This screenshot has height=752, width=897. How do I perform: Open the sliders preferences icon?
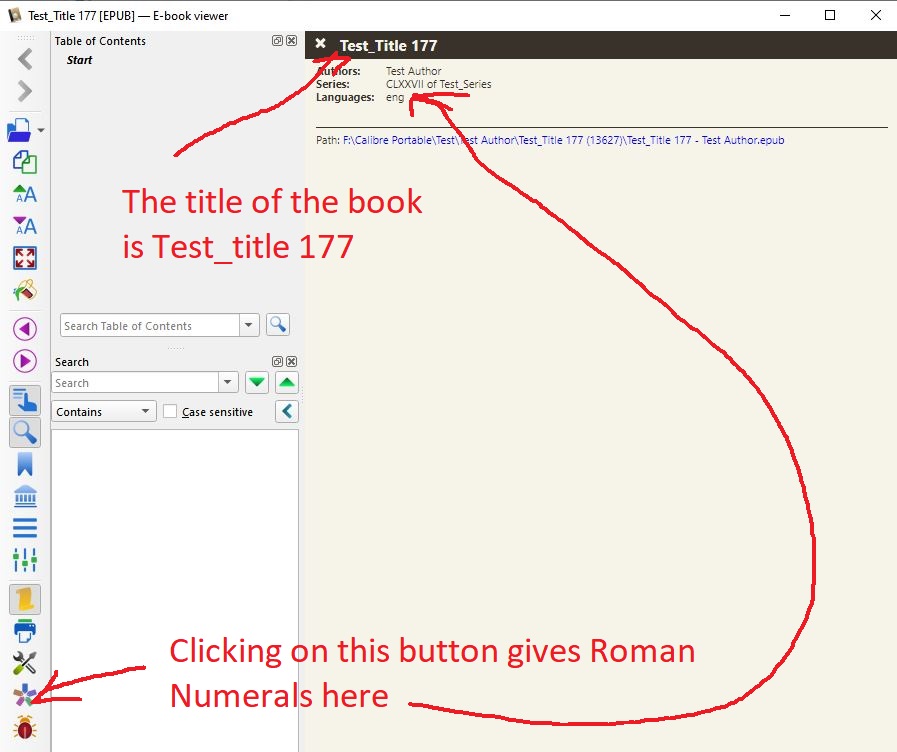(25, 560)
